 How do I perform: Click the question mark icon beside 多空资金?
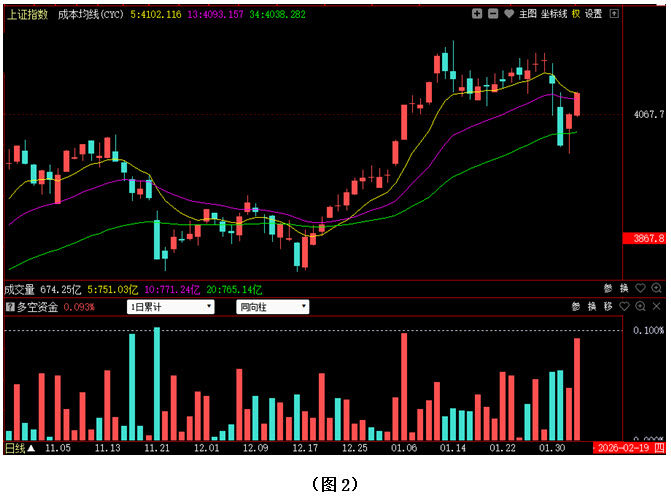[10, 307]
